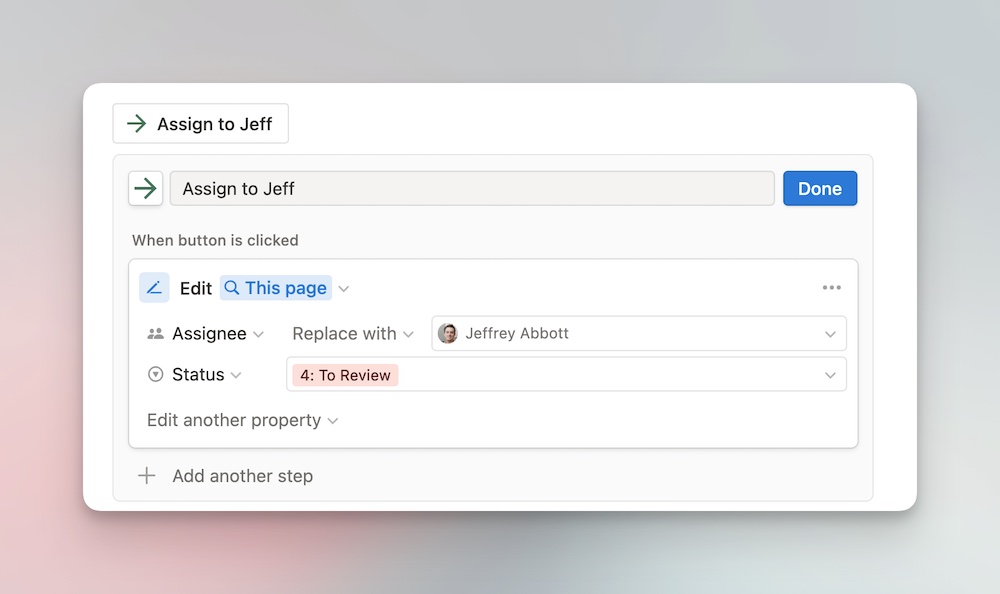The height and width of the screenshot is (594, 1000).
Task: Click the plus icon for adding a step
Action: click(x=147, y=476)
